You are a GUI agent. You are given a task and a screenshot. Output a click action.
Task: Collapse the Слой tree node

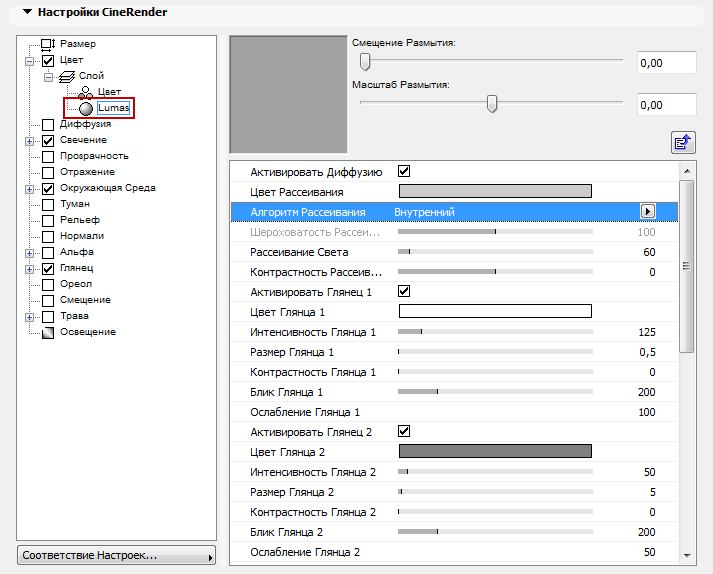pos(48,77)
